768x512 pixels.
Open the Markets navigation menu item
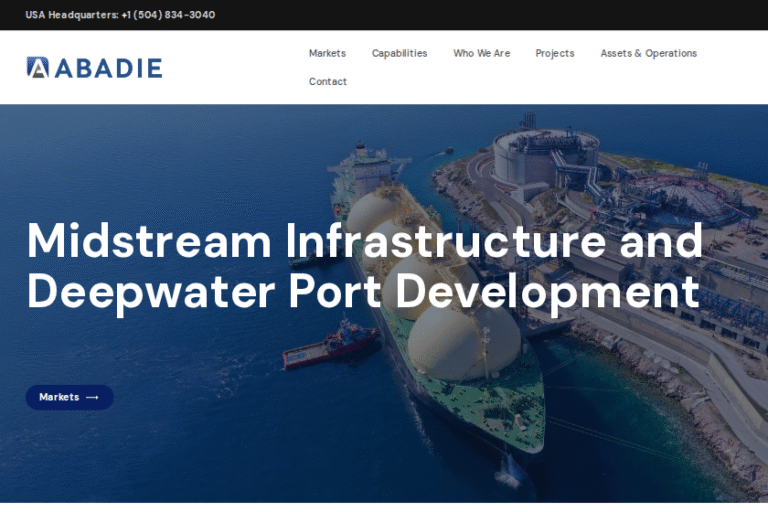[327, 53]
